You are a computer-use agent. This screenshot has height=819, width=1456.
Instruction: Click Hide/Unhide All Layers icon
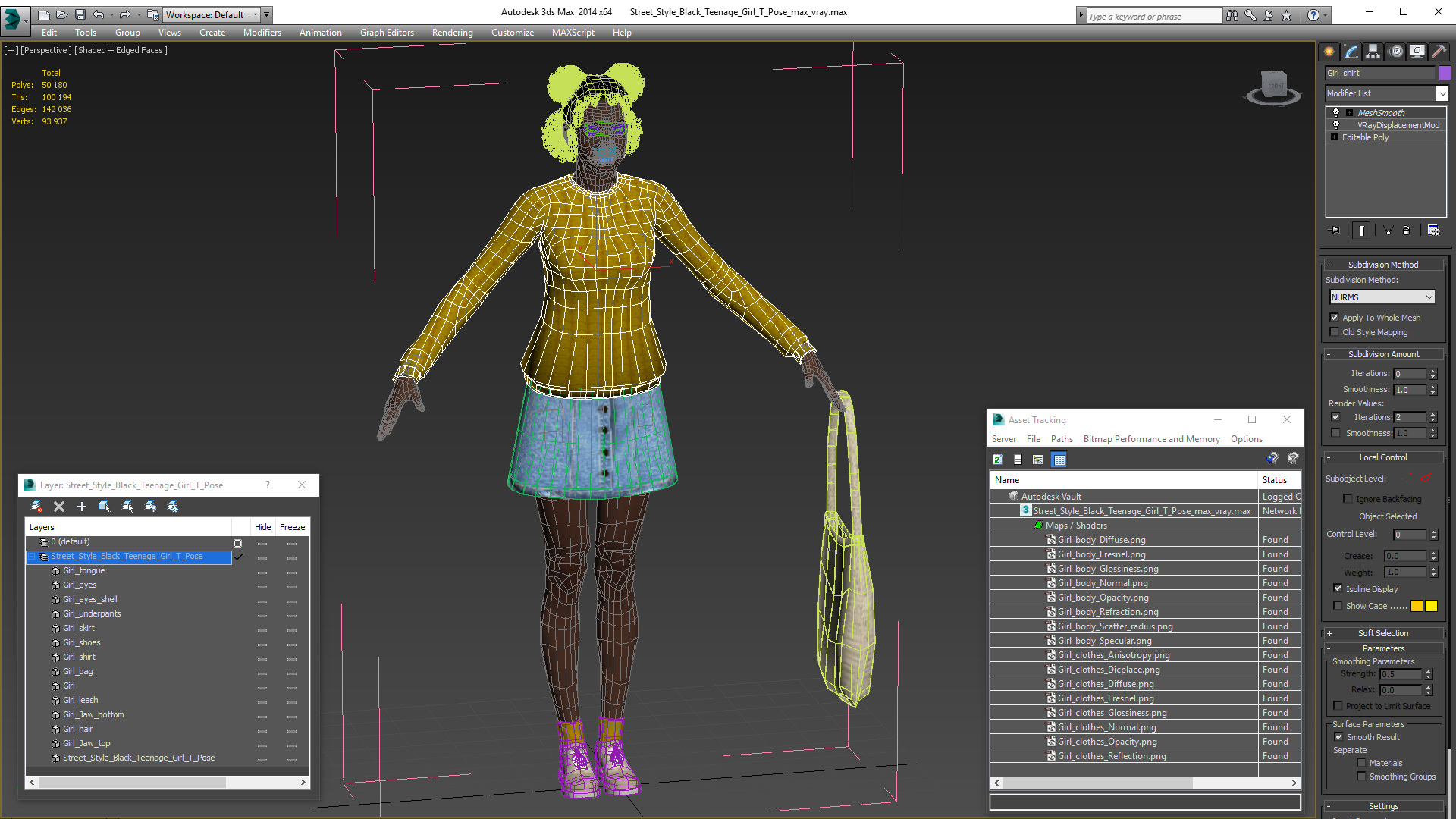[150, 507]
